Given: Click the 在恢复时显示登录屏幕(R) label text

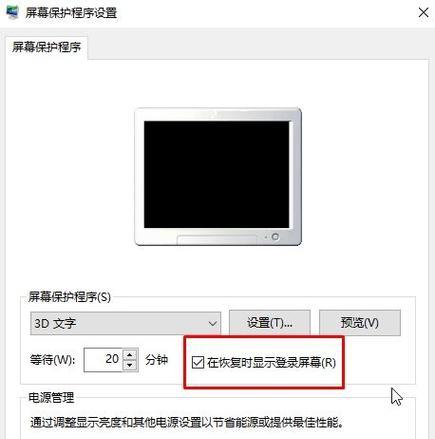Looking at the screenshot, I should (271, 362).
